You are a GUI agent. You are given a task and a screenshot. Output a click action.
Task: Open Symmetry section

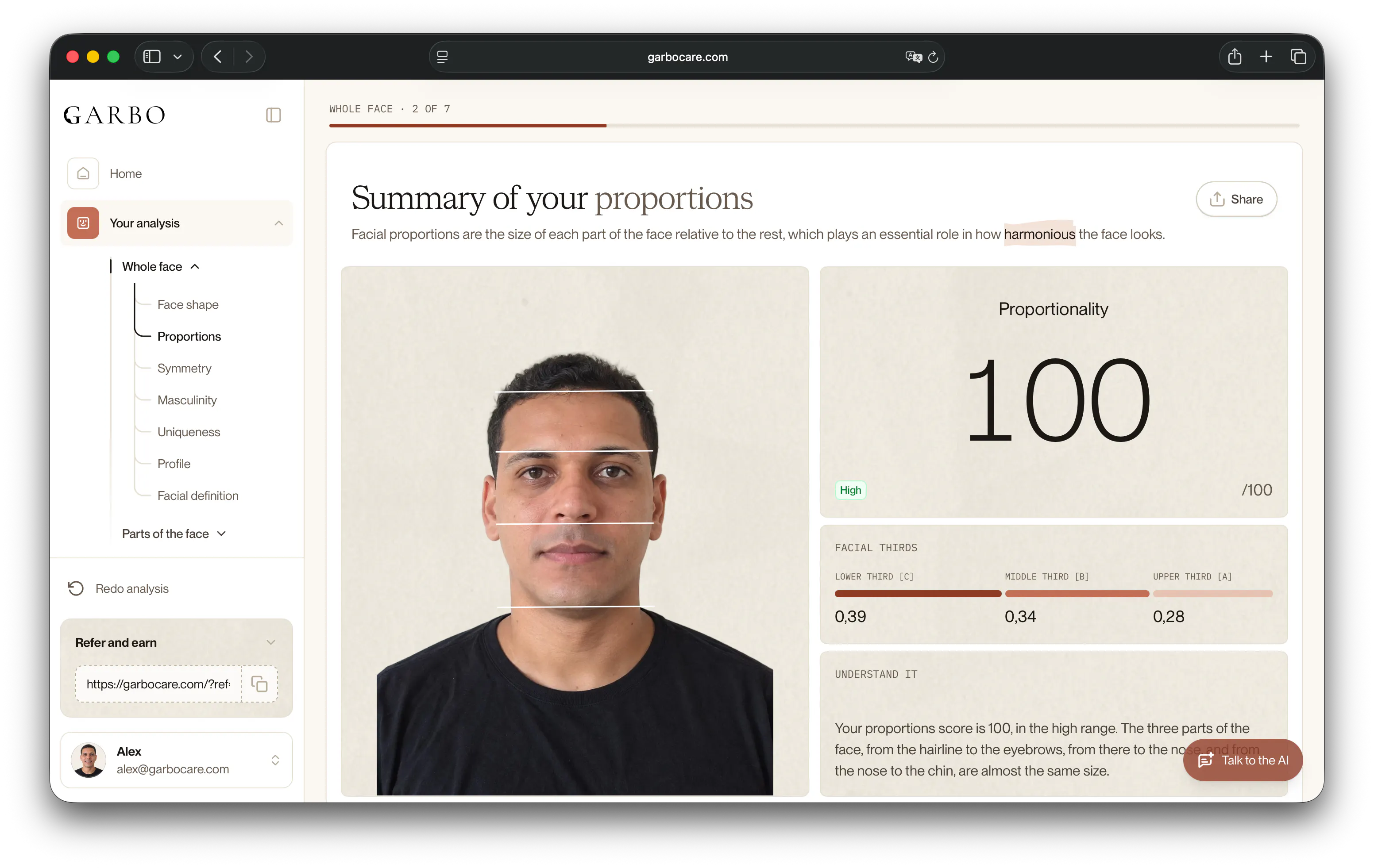[x=184, y=369]
